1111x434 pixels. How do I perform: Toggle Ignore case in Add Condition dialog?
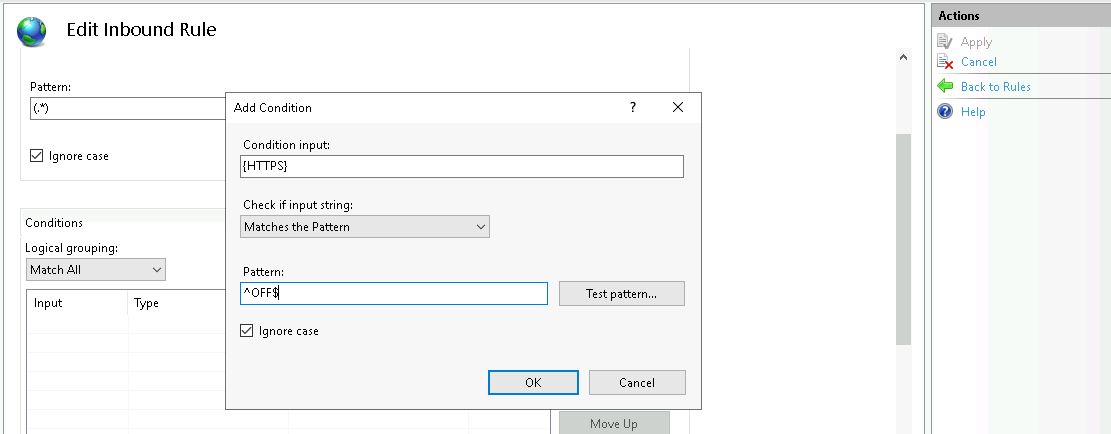[x=247, y=331]
